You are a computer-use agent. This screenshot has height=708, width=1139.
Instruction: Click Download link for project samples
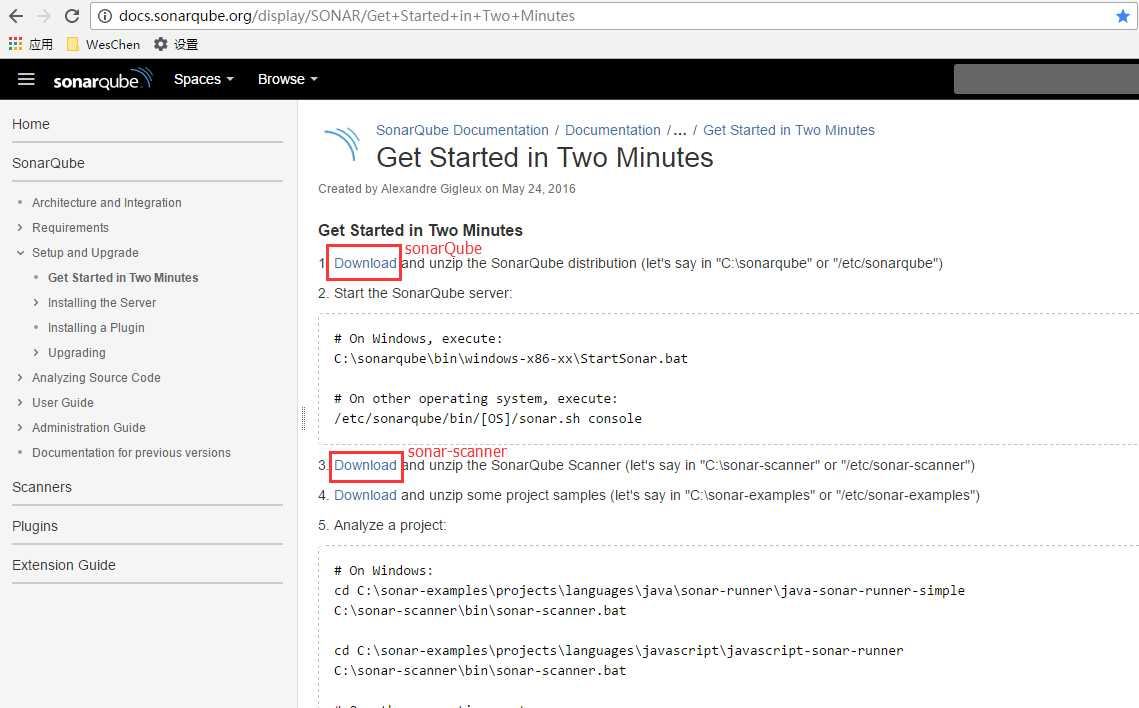click(x=365, y=495)
